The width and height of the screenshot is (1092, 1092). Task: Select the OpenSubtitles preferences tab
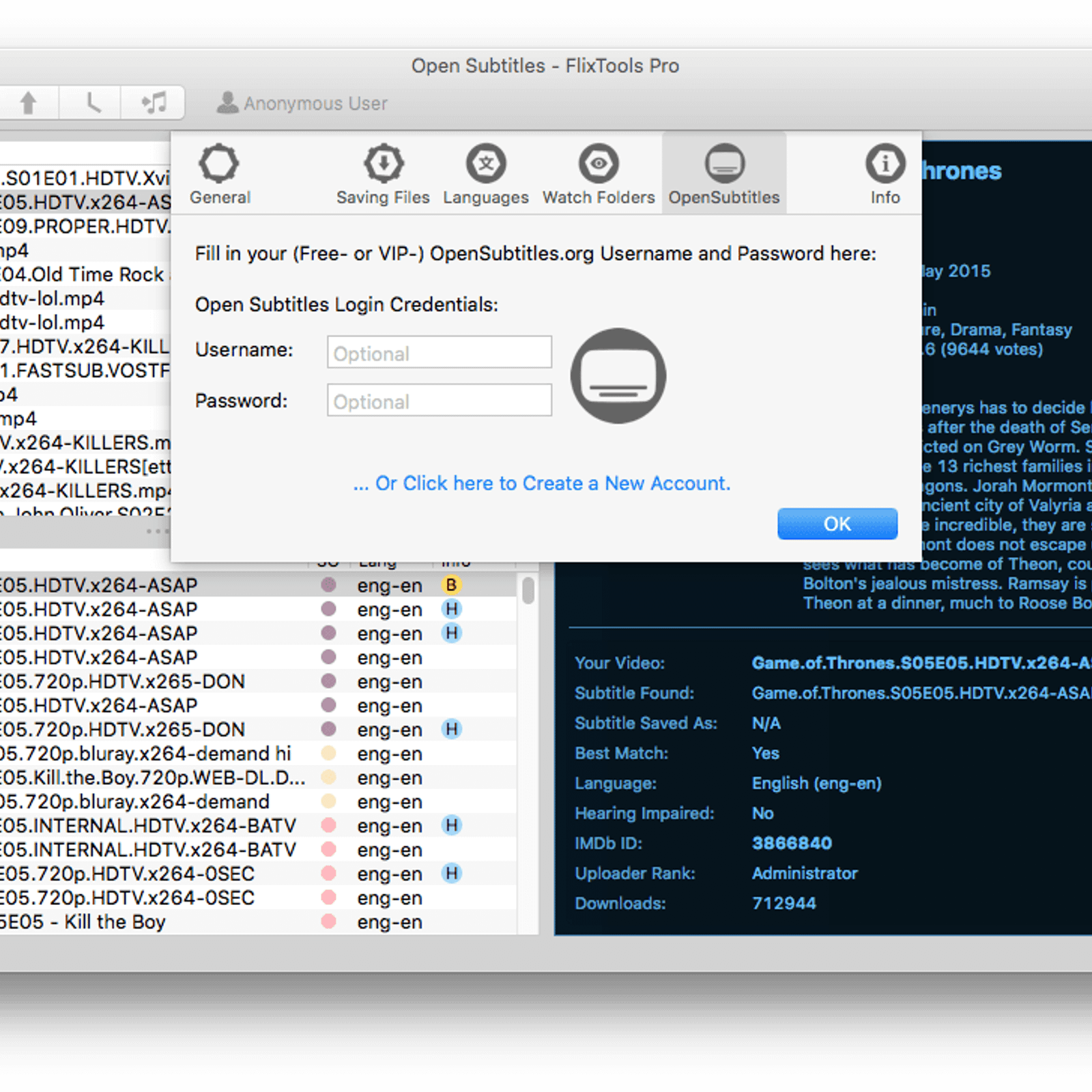click(x=724, y=174)
